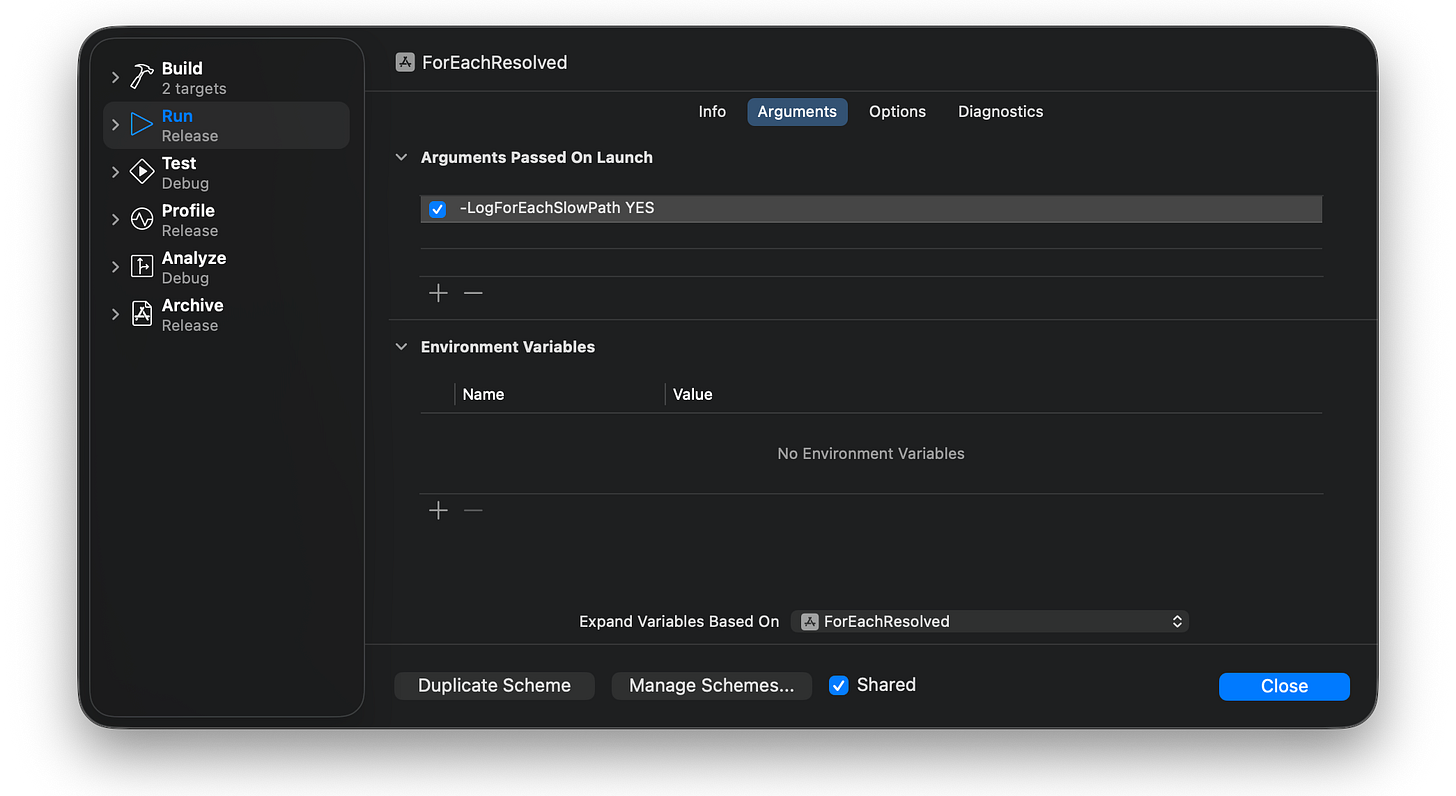This screenshot has width=1456, height=796.
Task: Click the Duplicate Scheme button
Action: click(x=494, y=686)
